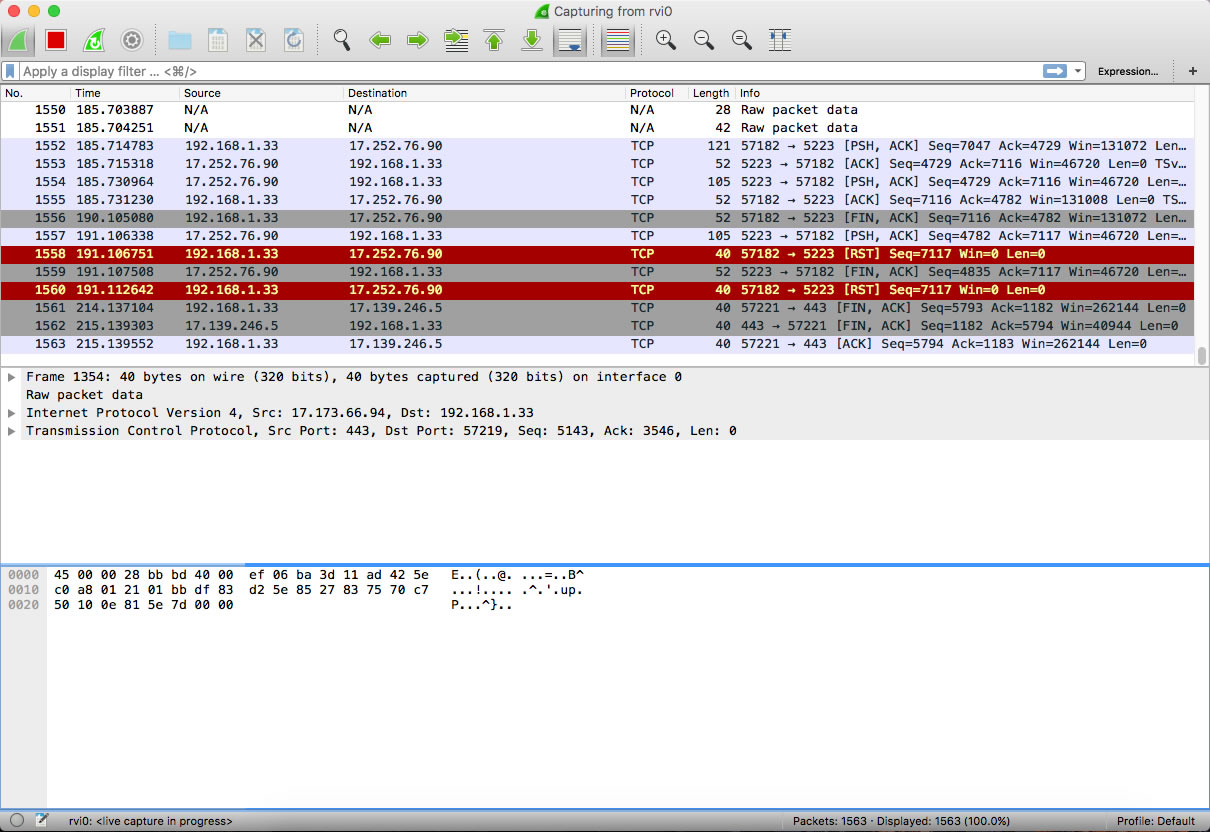
Task: Open the filter history dropdown arrow
Action: pyautogui.click(x=1078, y=71)
